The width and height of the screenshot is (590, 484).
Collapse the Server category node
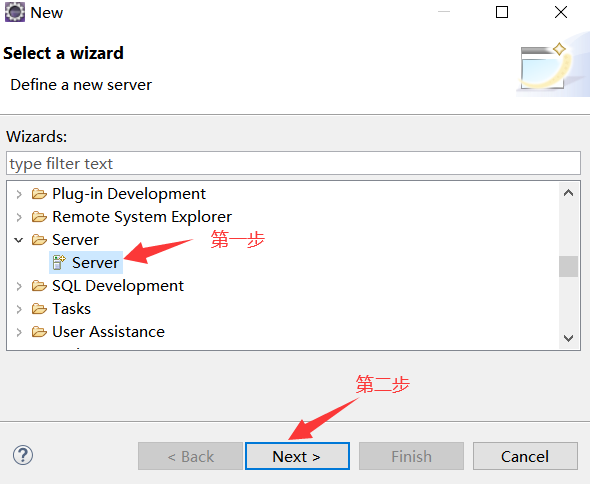[18, 240]
